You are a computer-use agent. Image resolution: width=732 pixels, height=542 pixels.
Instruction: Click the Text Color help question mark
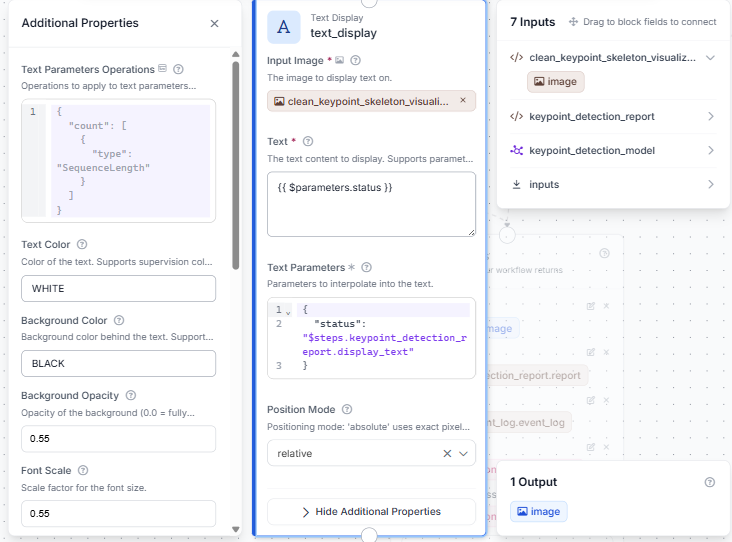point(82,244)
